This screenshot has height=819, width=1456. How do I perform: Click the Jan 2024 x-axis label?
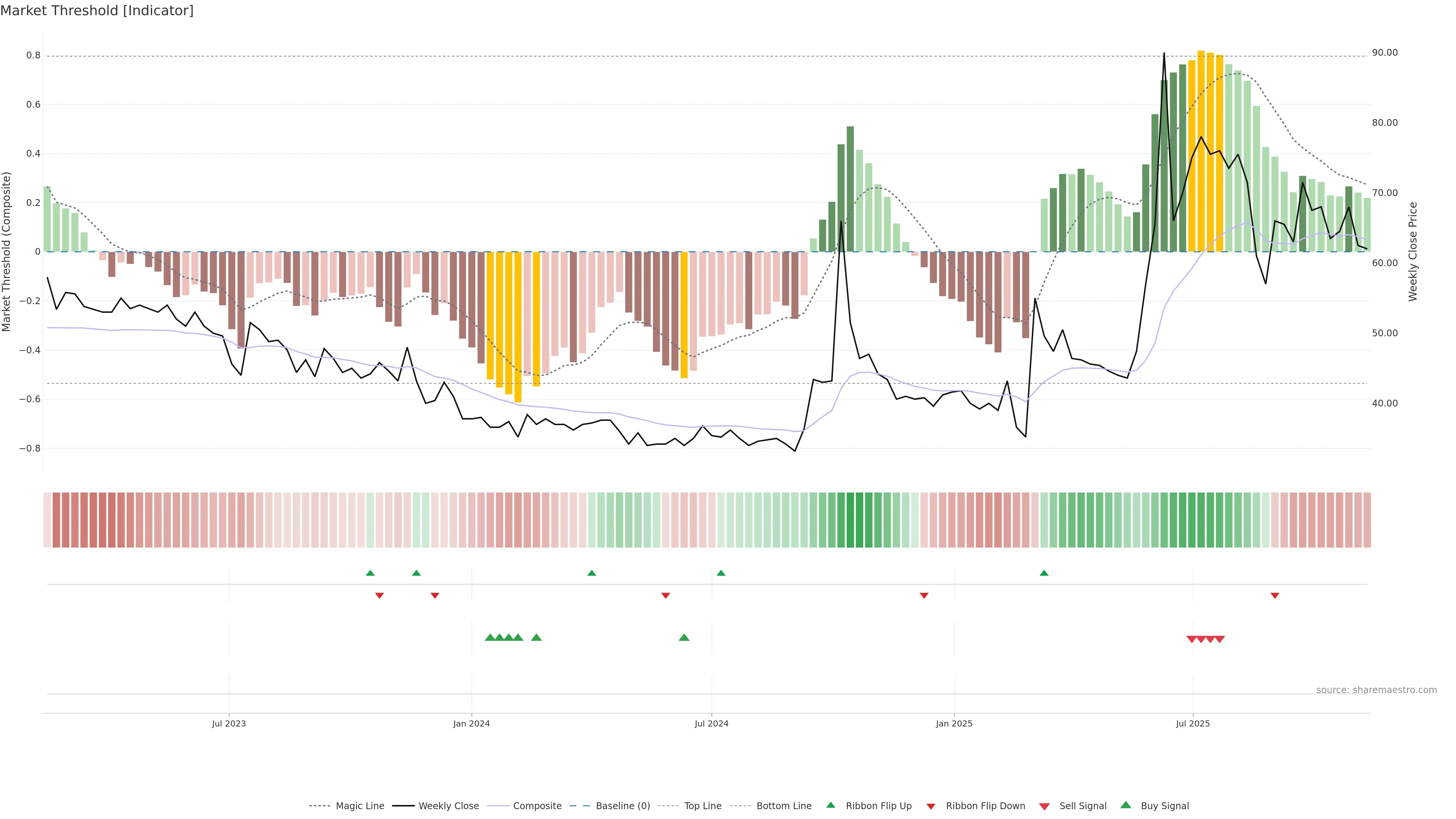point(471,723)
